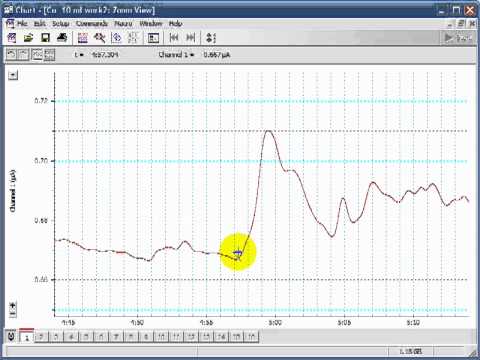480x360 pixels.
Task: Open the Commands menu
Action: pyautogui.click(x=92, y=23)
